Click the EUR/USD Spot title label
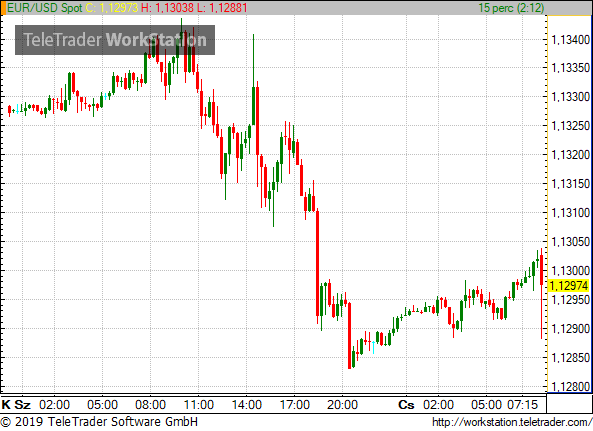Image resolution: width=593 pixels, height=431 pixels. click(x=45, y=8)
